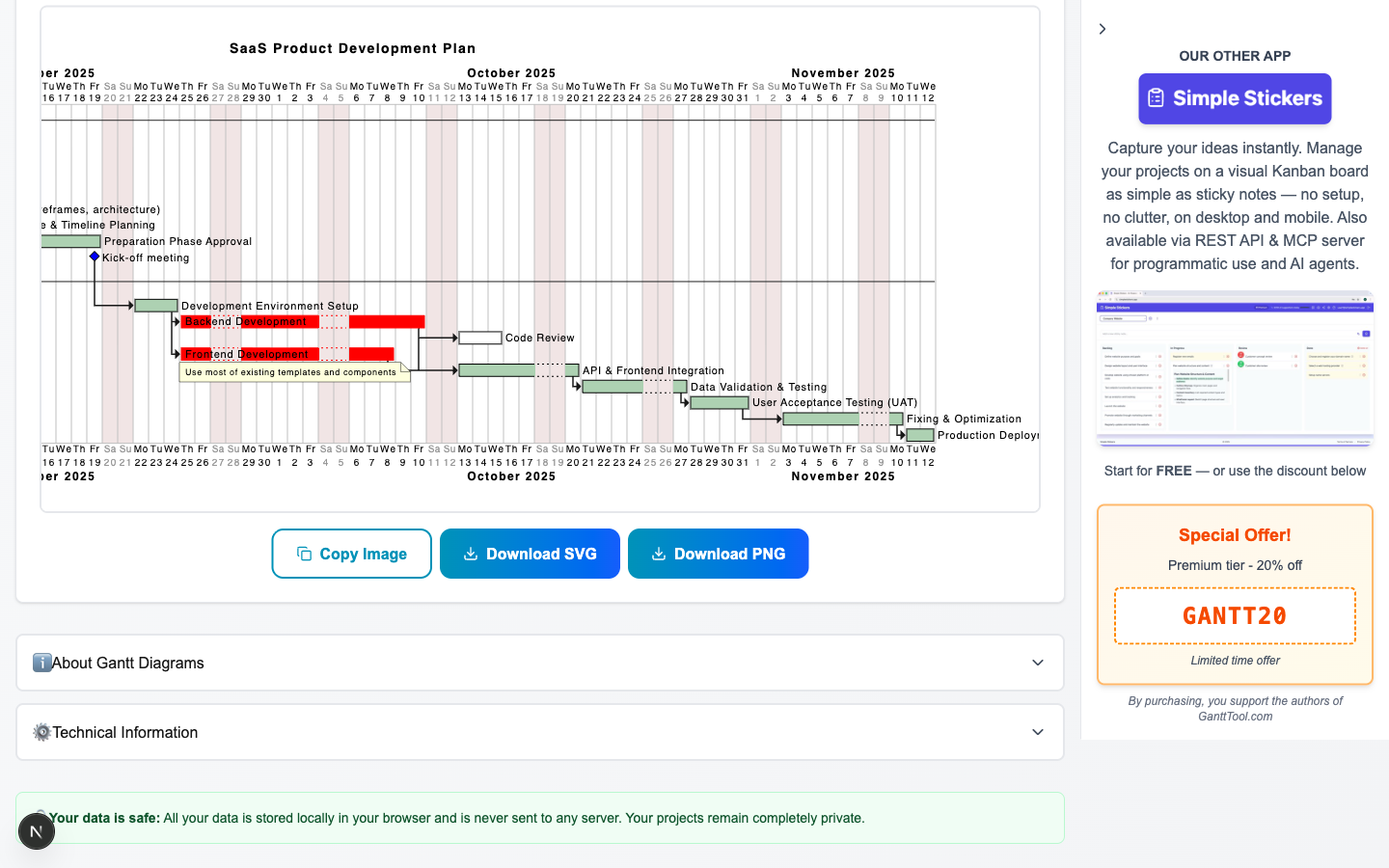
Task: Select the GANTT20 discount code
Action: coord(1235,615)
